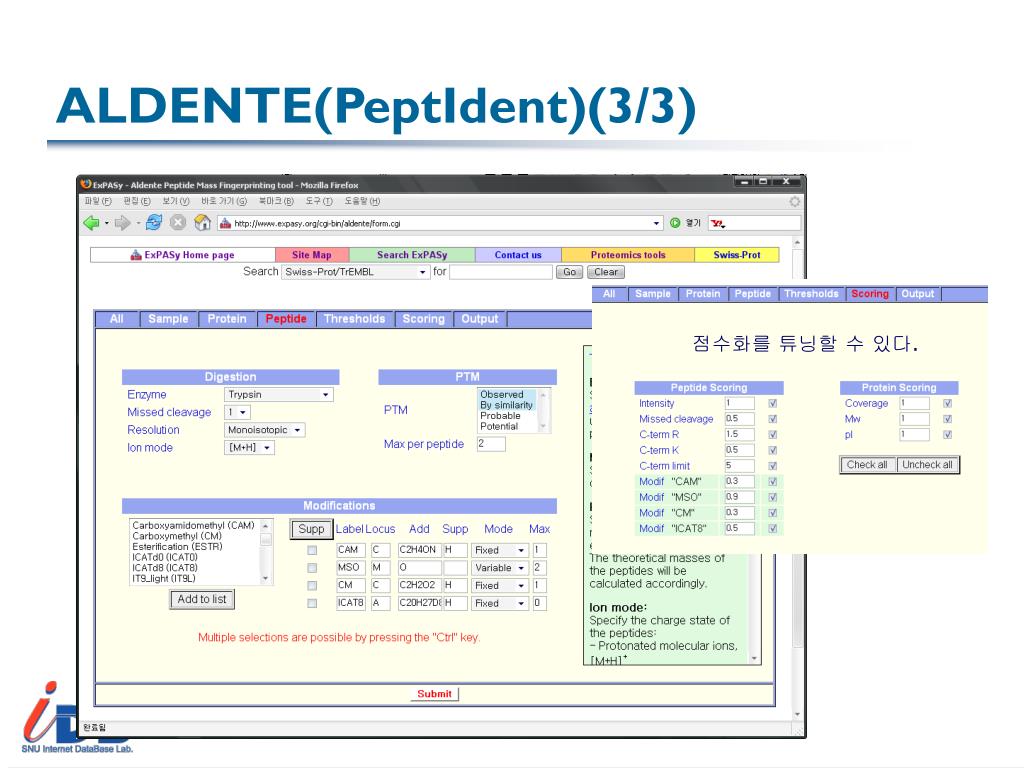Click the Max per peptide field
The height and width of the screenshot is (768, 1024).
(x=491, y=443)
